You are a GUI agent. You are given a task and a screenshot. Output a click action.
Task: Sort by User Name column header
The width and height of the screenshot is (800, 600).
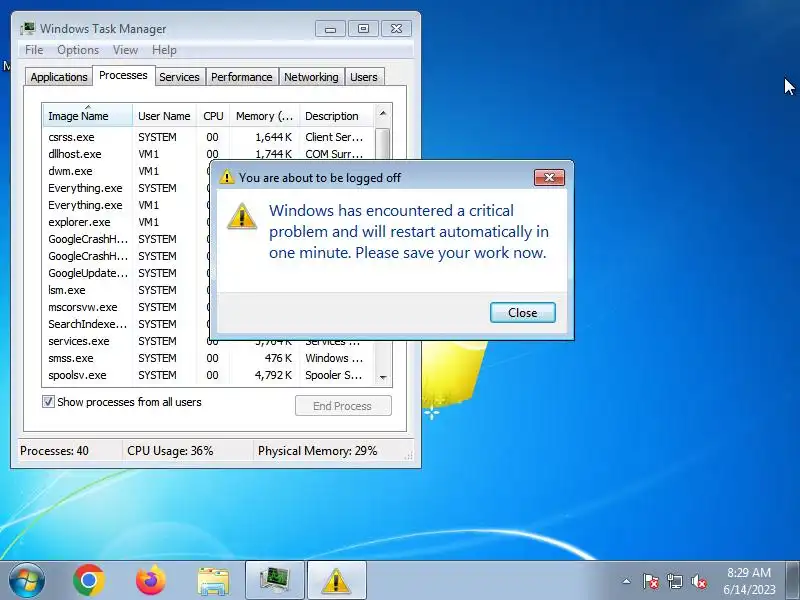[164, 116]
